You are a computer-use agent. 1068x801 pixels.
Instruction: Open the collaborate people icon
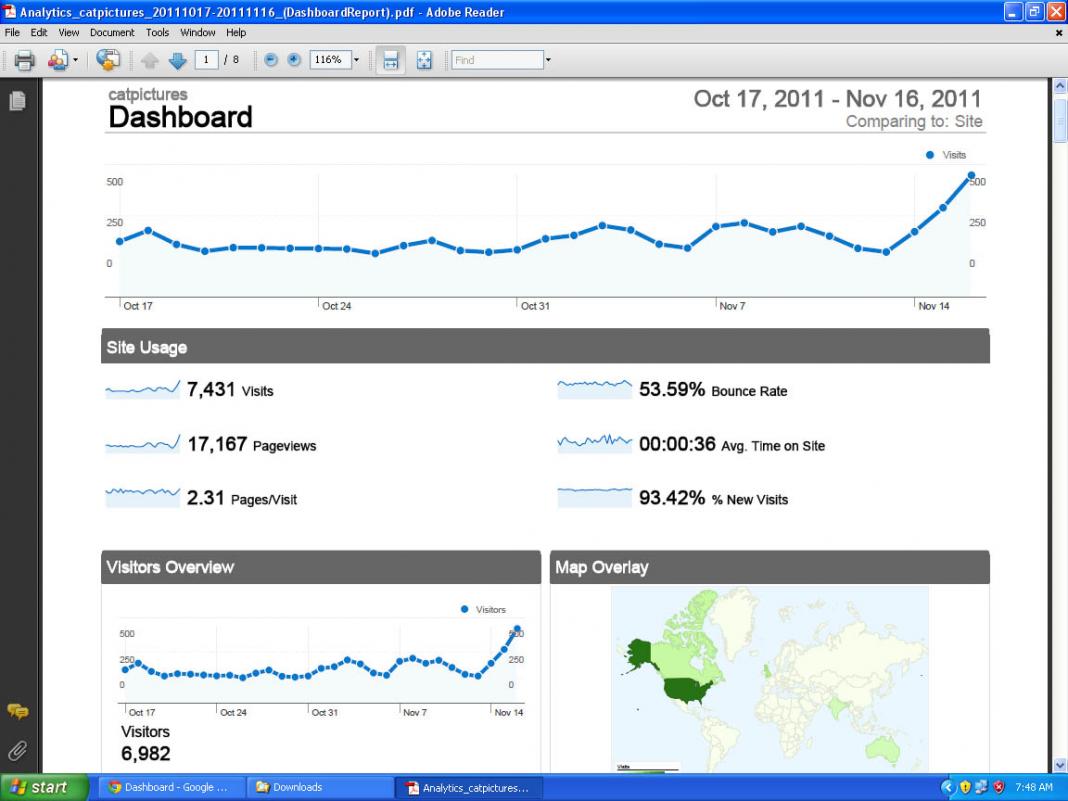[57, 61]
